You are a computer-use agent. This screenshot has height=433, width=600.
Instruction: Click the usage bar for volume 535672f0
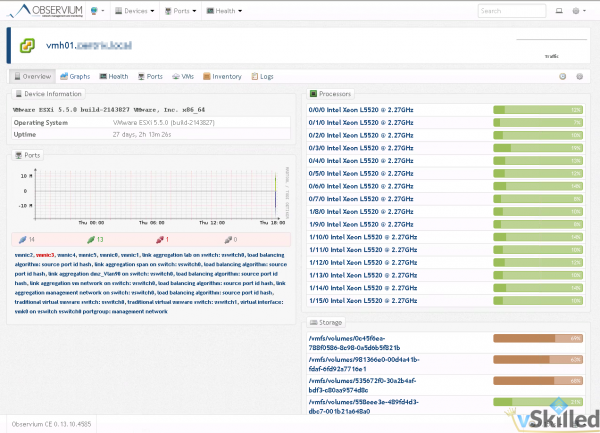(x=538, y=381)
